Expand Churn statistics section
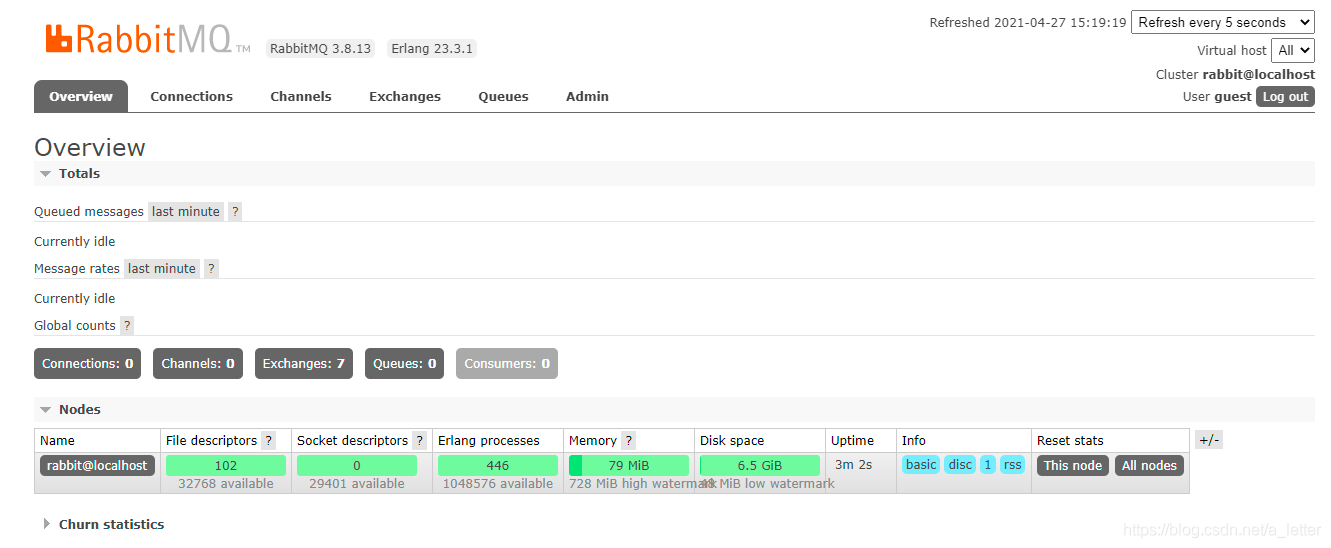The width and height of the screenshot is (1331, 548). (110, 524)
